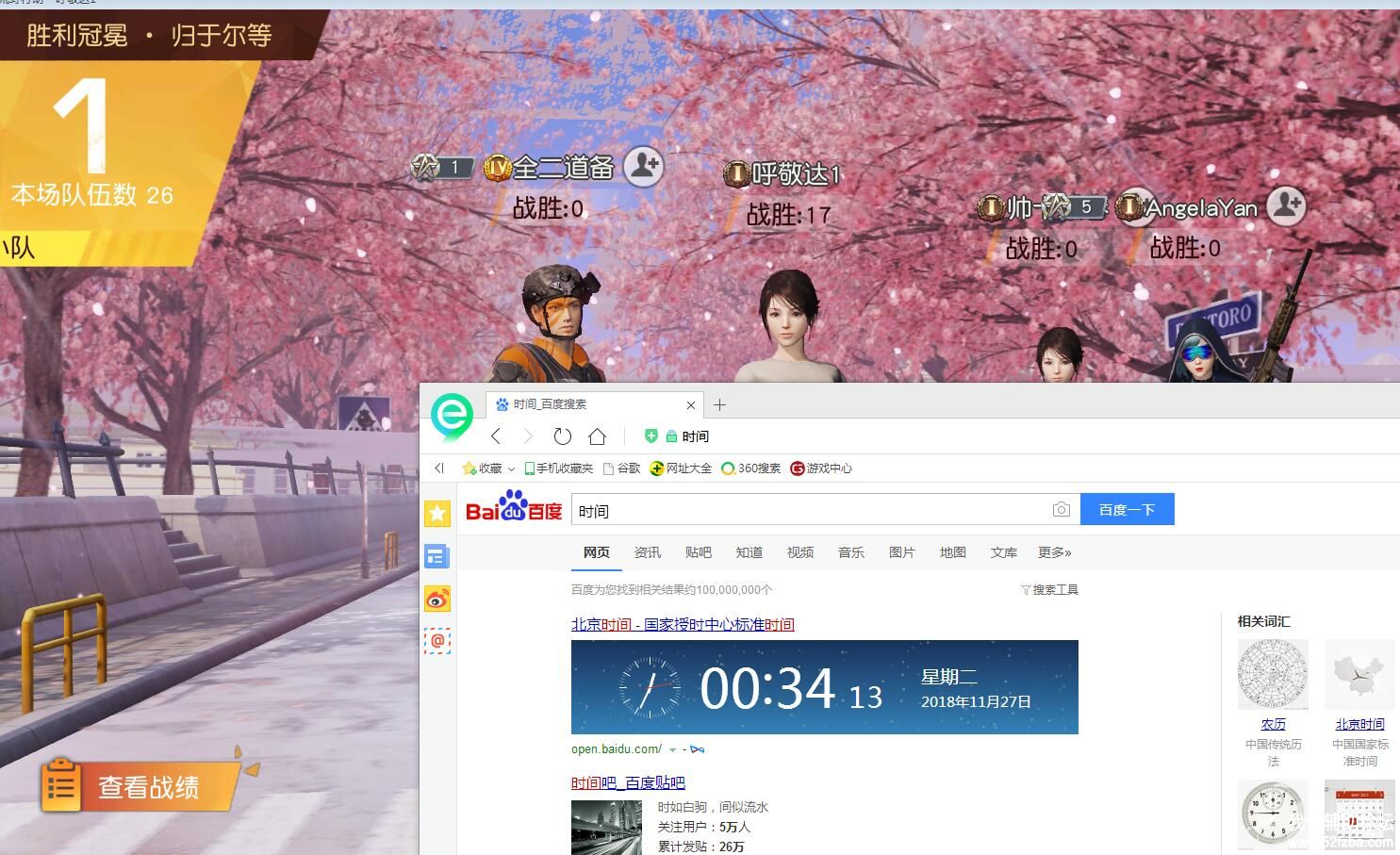Click the add friend icon beside AngelaYan
Screen dimensions: 1400x855
(x=1286, y=205)
